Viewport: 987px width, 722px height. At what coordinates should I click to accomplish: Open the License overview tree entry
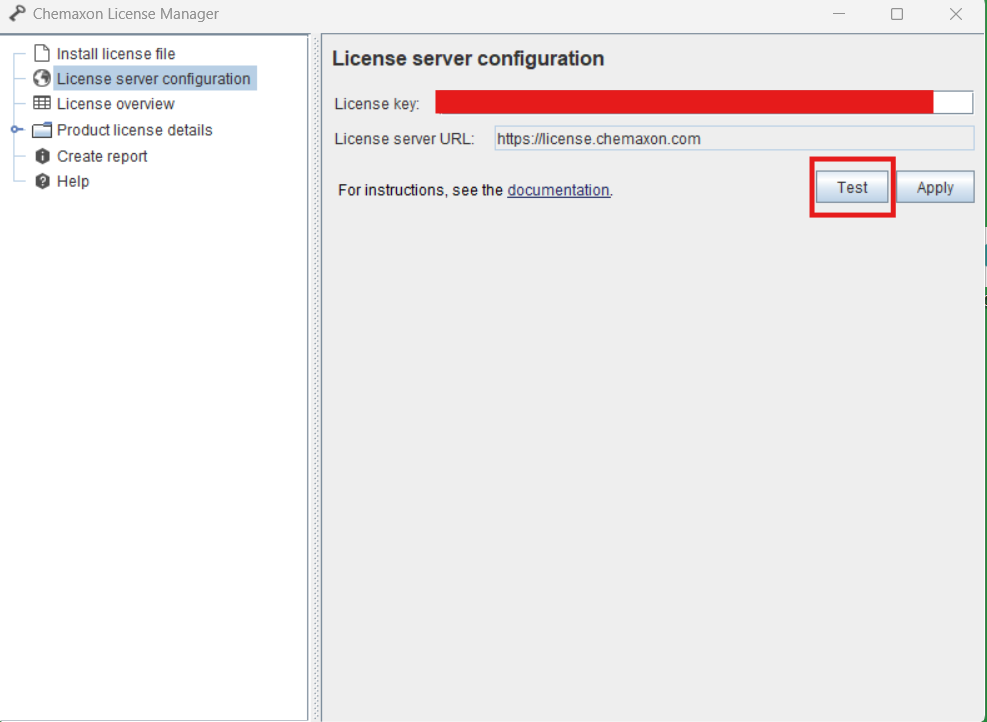(x=116, y=104)
